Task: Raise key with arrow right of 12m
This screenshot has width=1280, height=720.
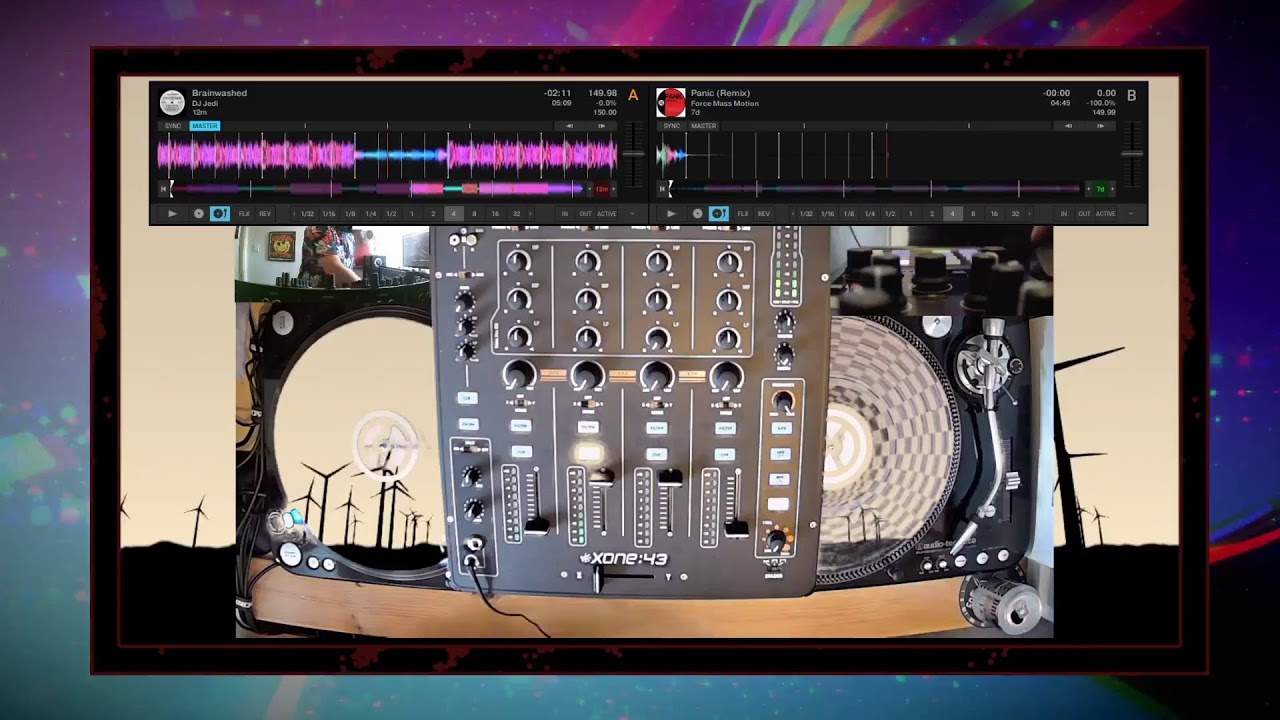Action: (613, 189)
